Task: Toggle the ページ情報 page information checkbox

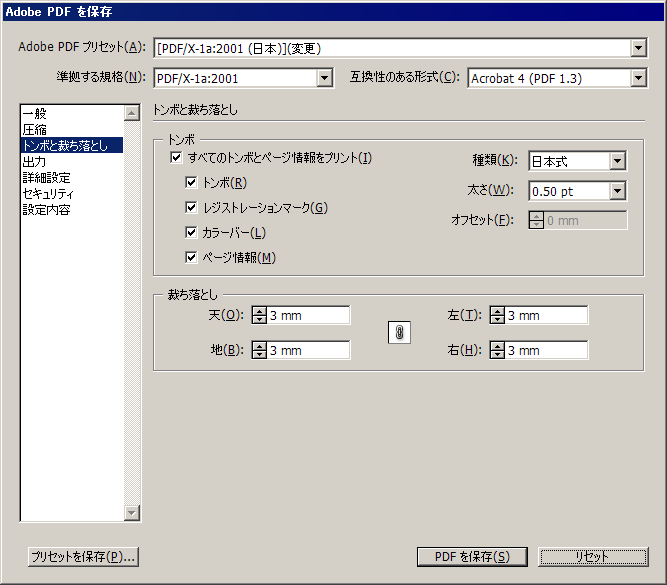Action: click(x=192, y=258)
